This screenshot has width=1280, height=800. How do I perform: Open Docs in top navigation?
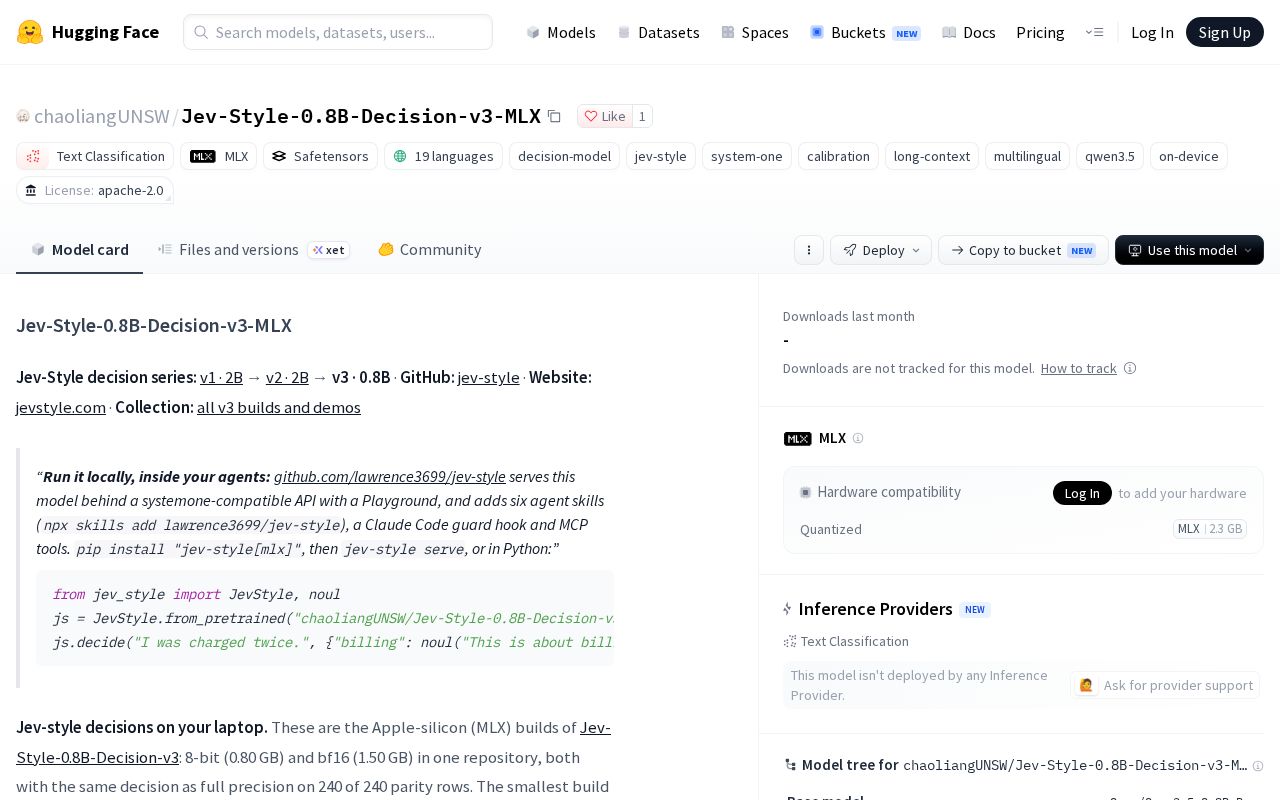point(969,32)
